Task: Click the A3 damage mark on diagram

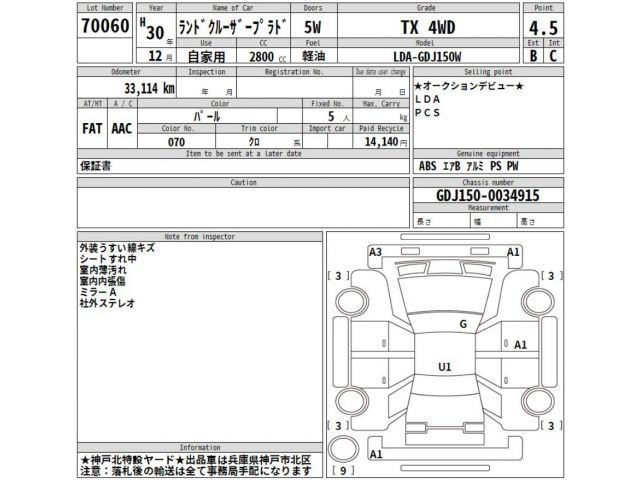Action: tap(375, 252)
